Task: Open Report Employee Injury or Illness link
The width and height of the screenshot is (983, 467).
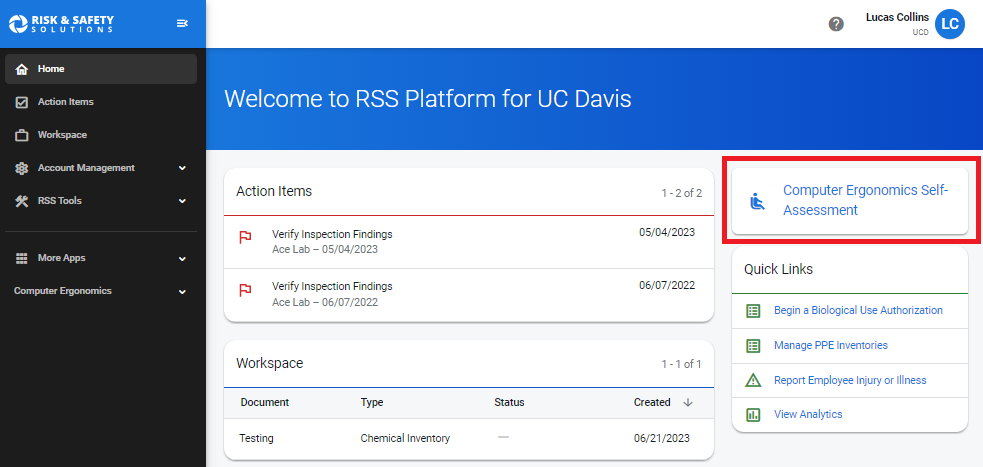Action: (850, 380)
